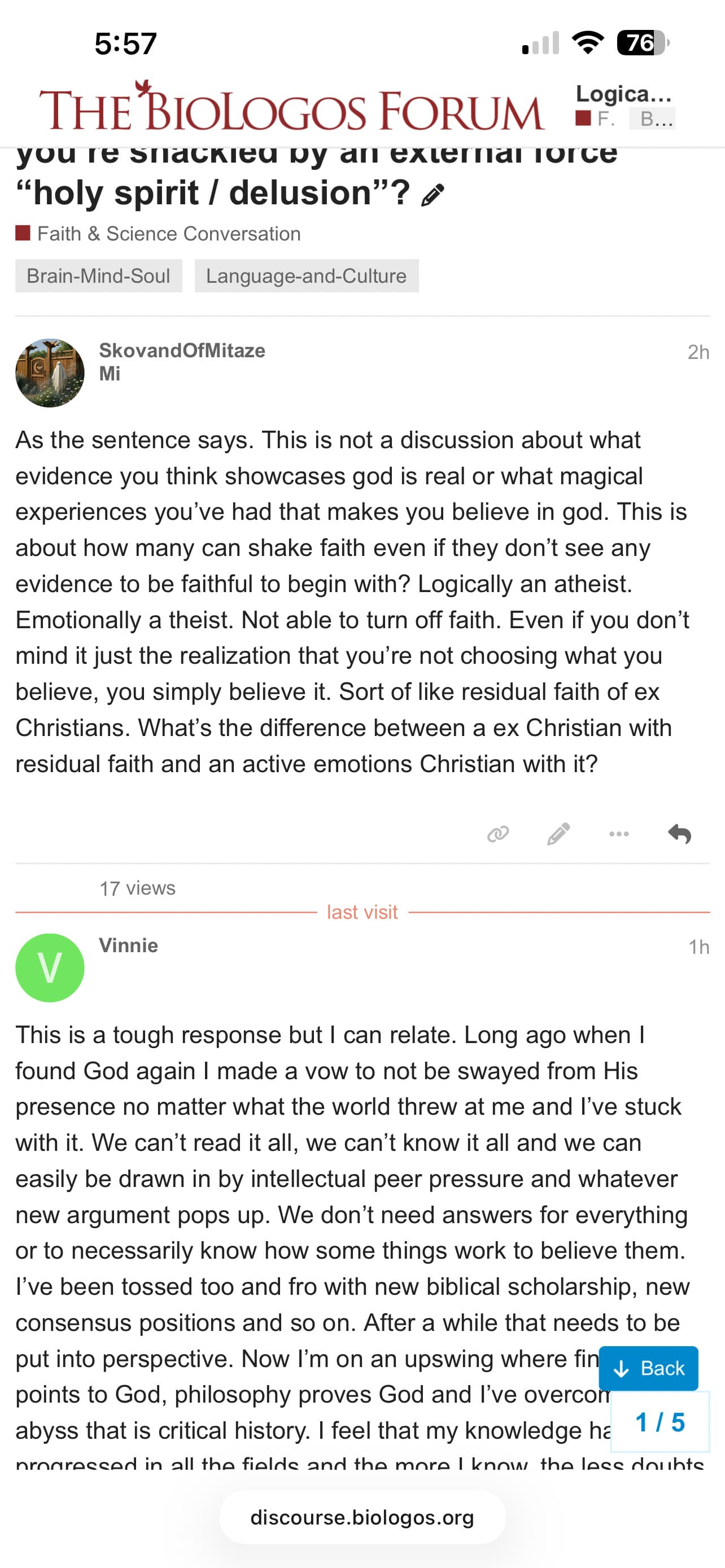Reply to SkovandOfMitaze's post via the arrow icon
The width and height of the screenshot is (725, 1568).
679,833
